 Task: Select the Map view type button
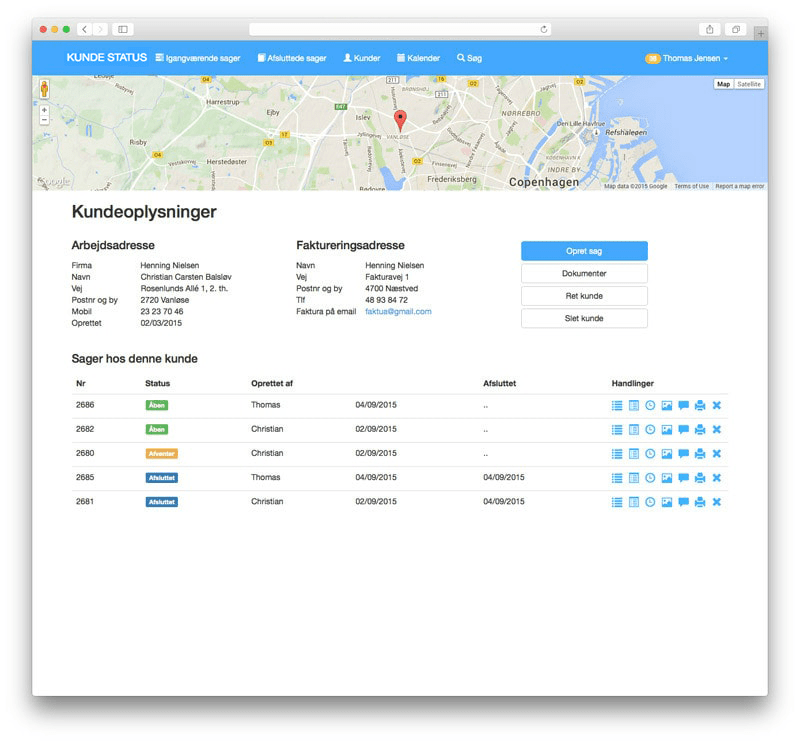pyautogui.click(x=723, y=84)
